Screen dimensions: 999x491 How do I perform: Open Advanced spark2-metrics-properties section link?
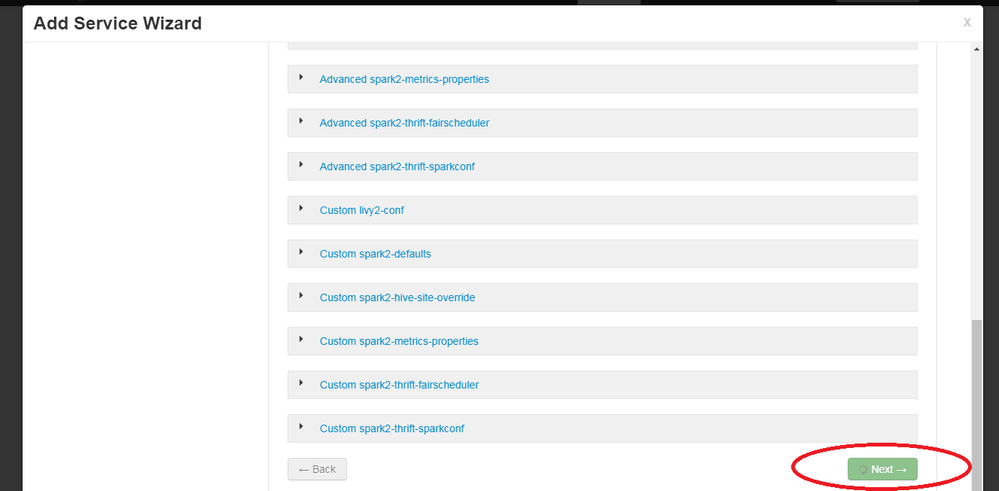click(x=404, y=79)
